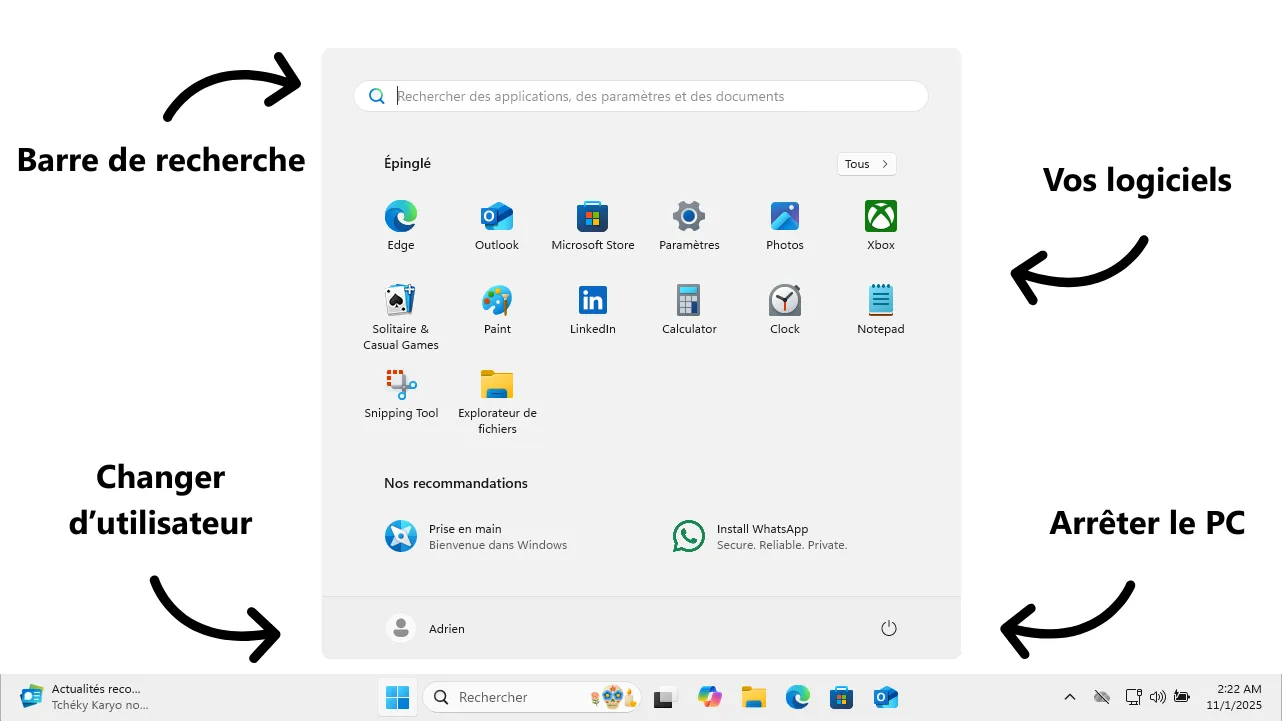Open Explorateur de fichiers

tap(496, 383)
